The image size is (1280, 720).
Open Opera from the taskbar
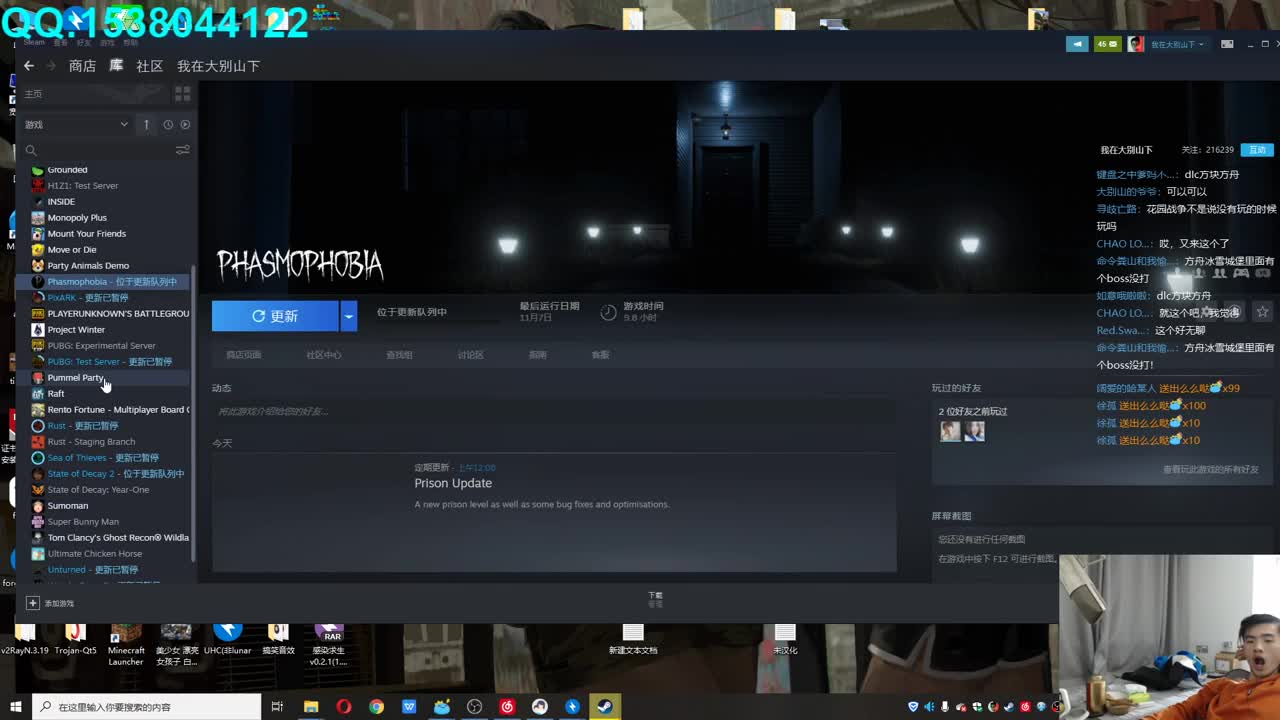click(344, 707)
